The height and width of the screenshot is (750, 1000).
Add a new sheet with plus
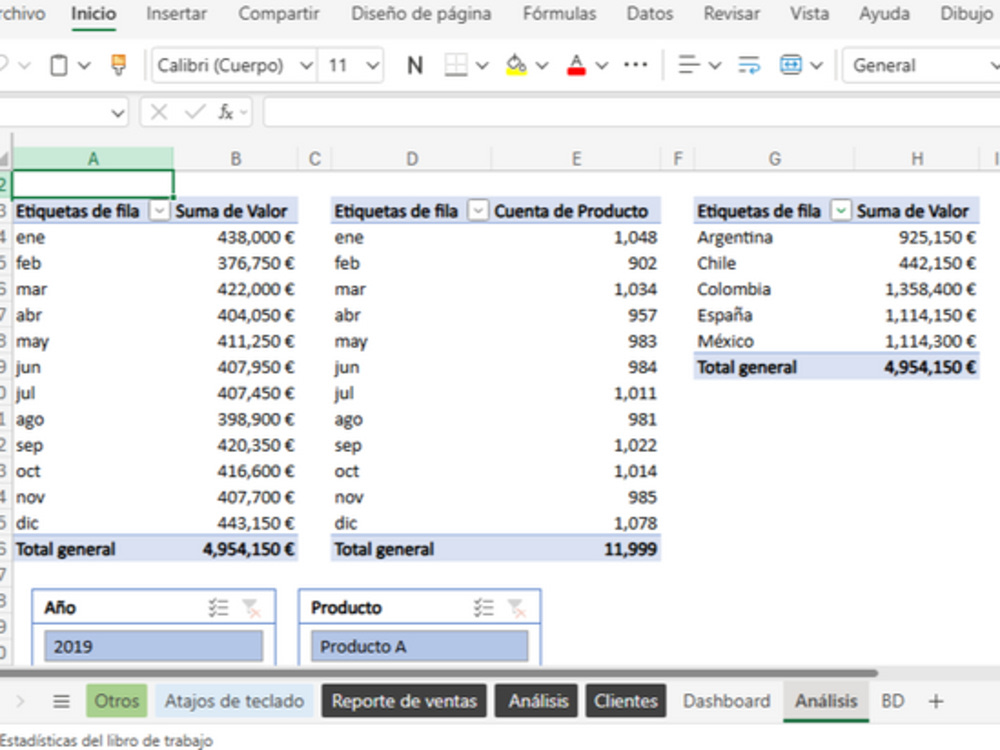tap(936, 702)
